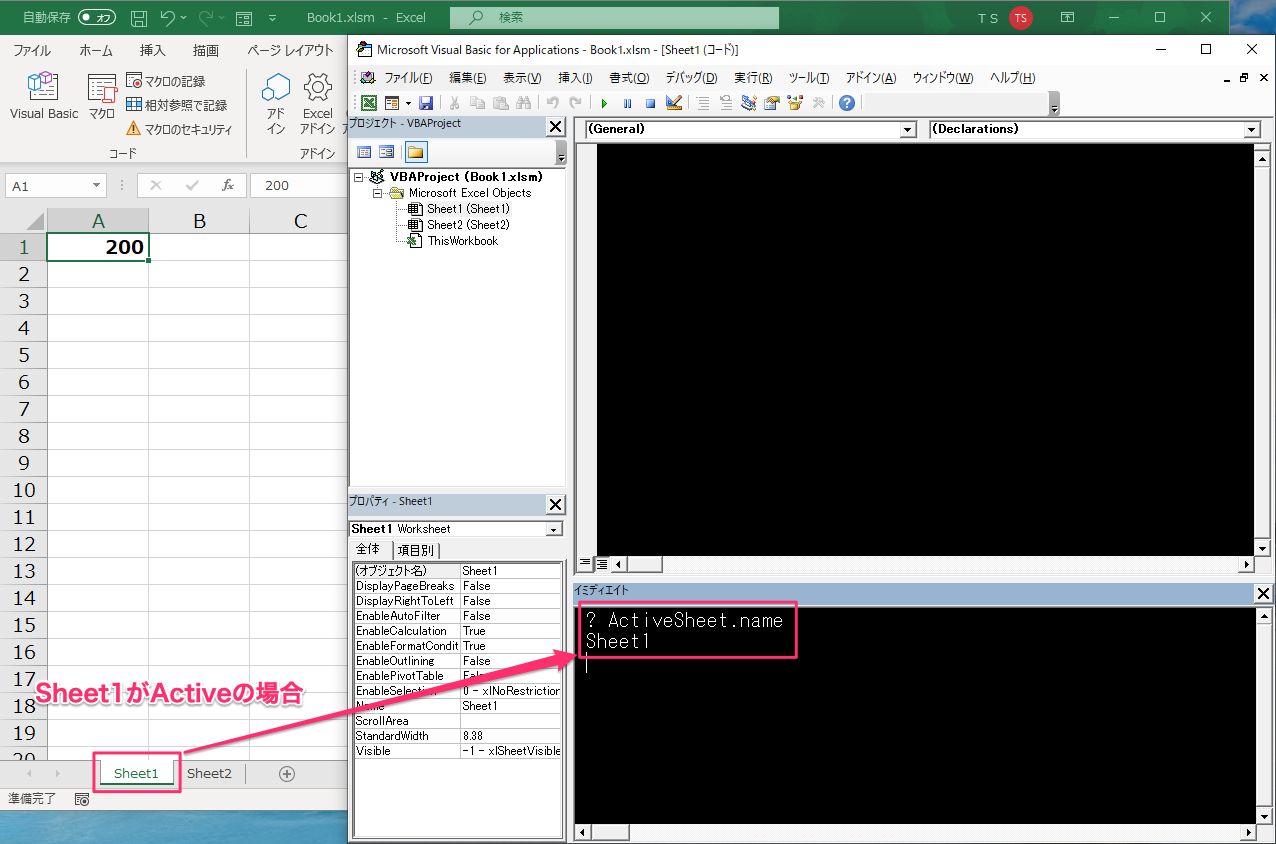
Task: Switch to Full Module View toggle
Action: click(602, 564)
